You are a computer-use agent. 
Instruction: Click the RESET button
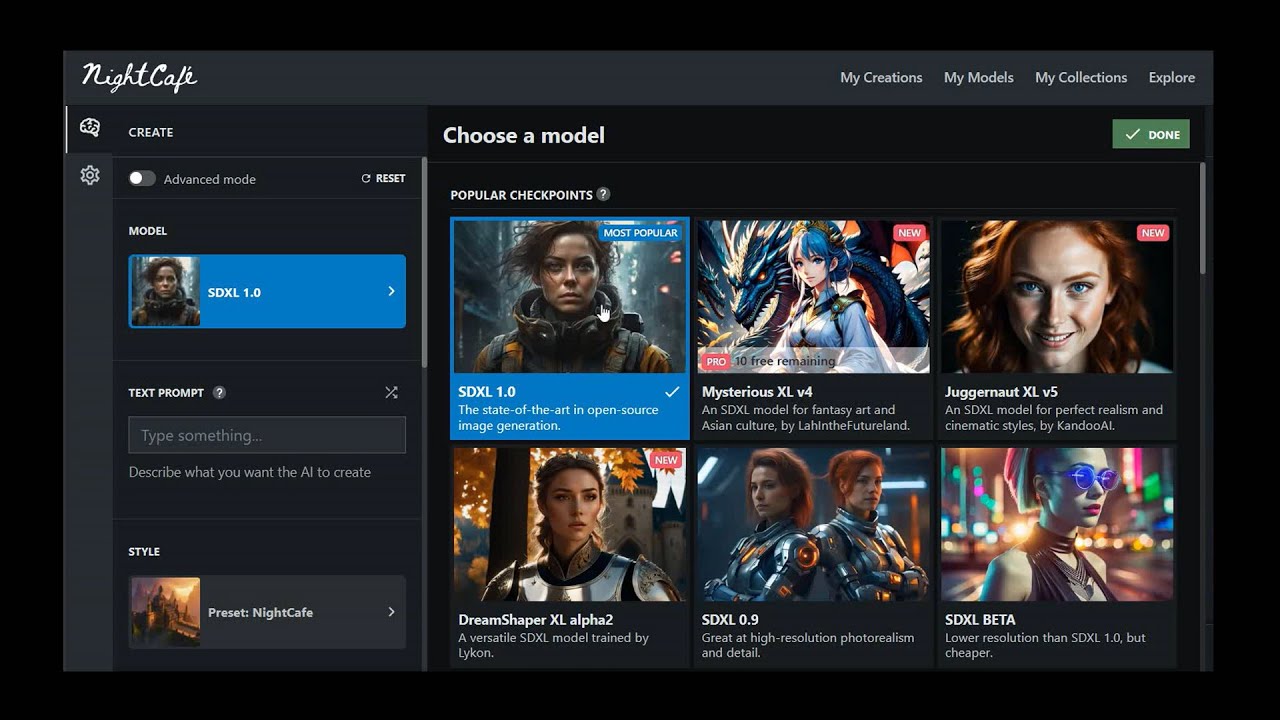coord(383,178)
